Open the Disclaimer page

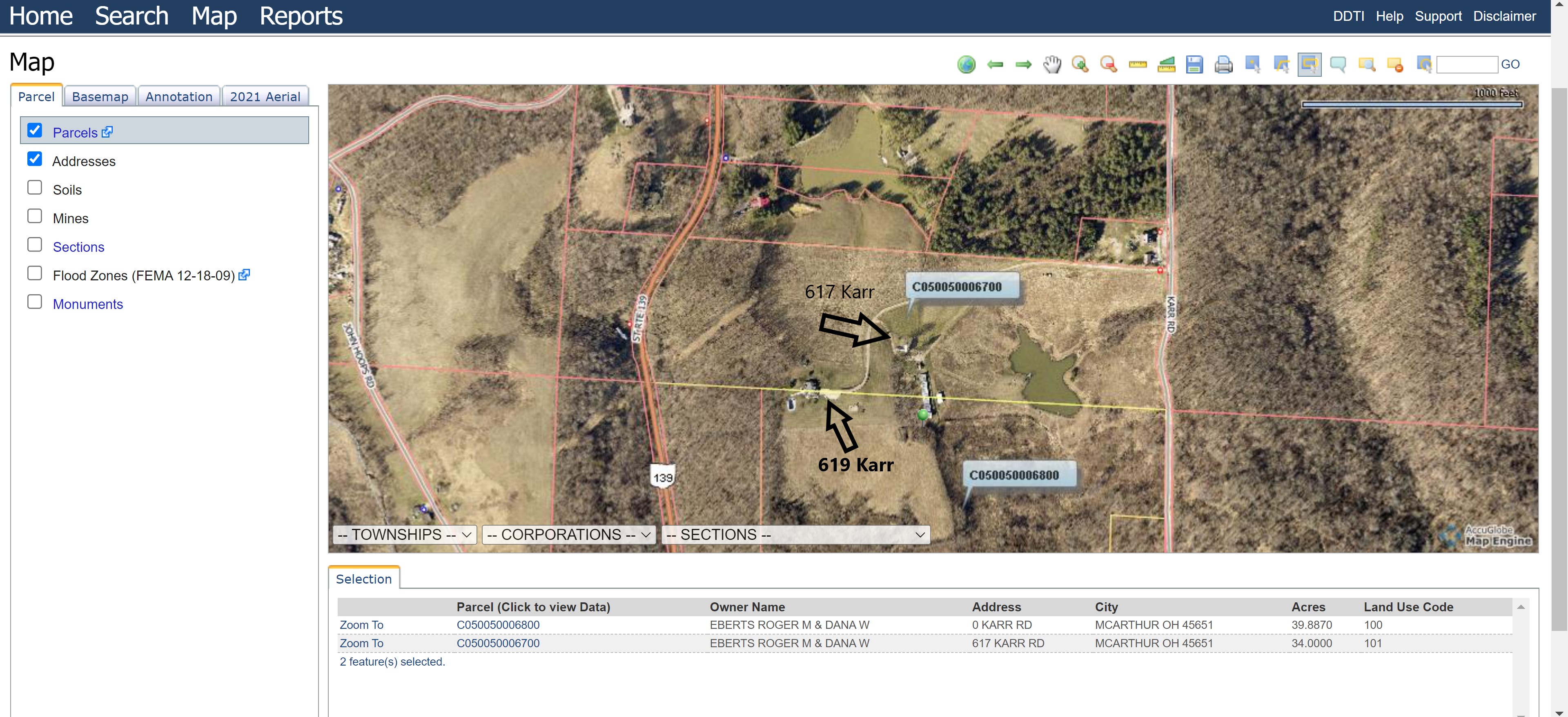[1505, 16]
